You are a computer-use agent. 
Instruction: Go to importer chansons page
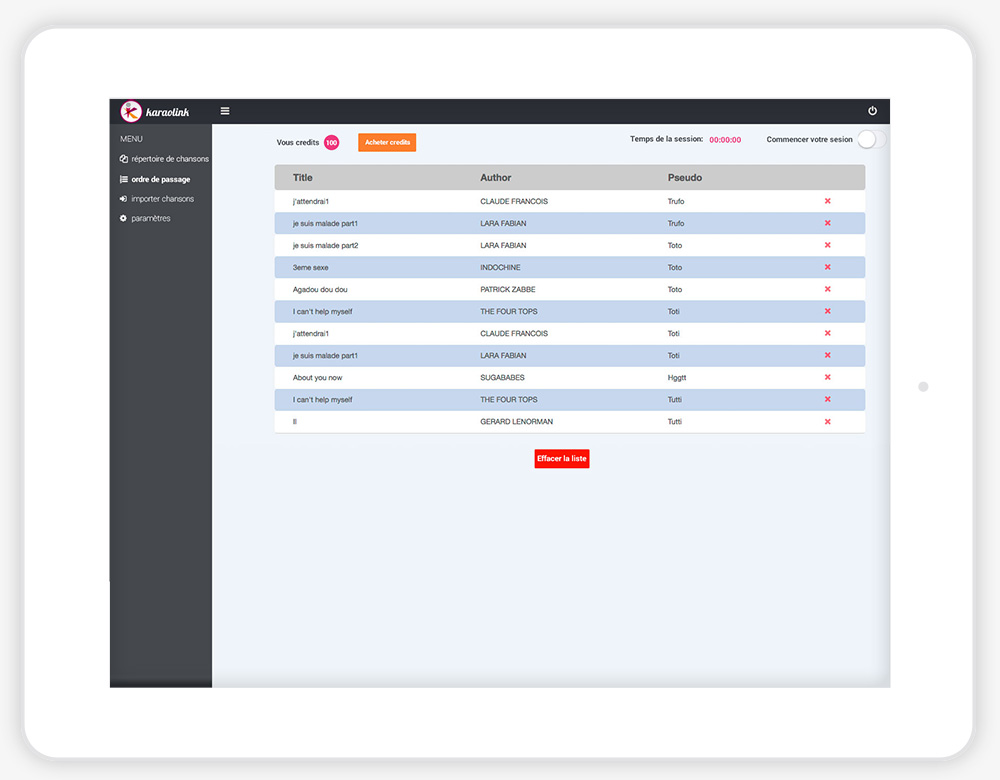[x=162, y=199]
